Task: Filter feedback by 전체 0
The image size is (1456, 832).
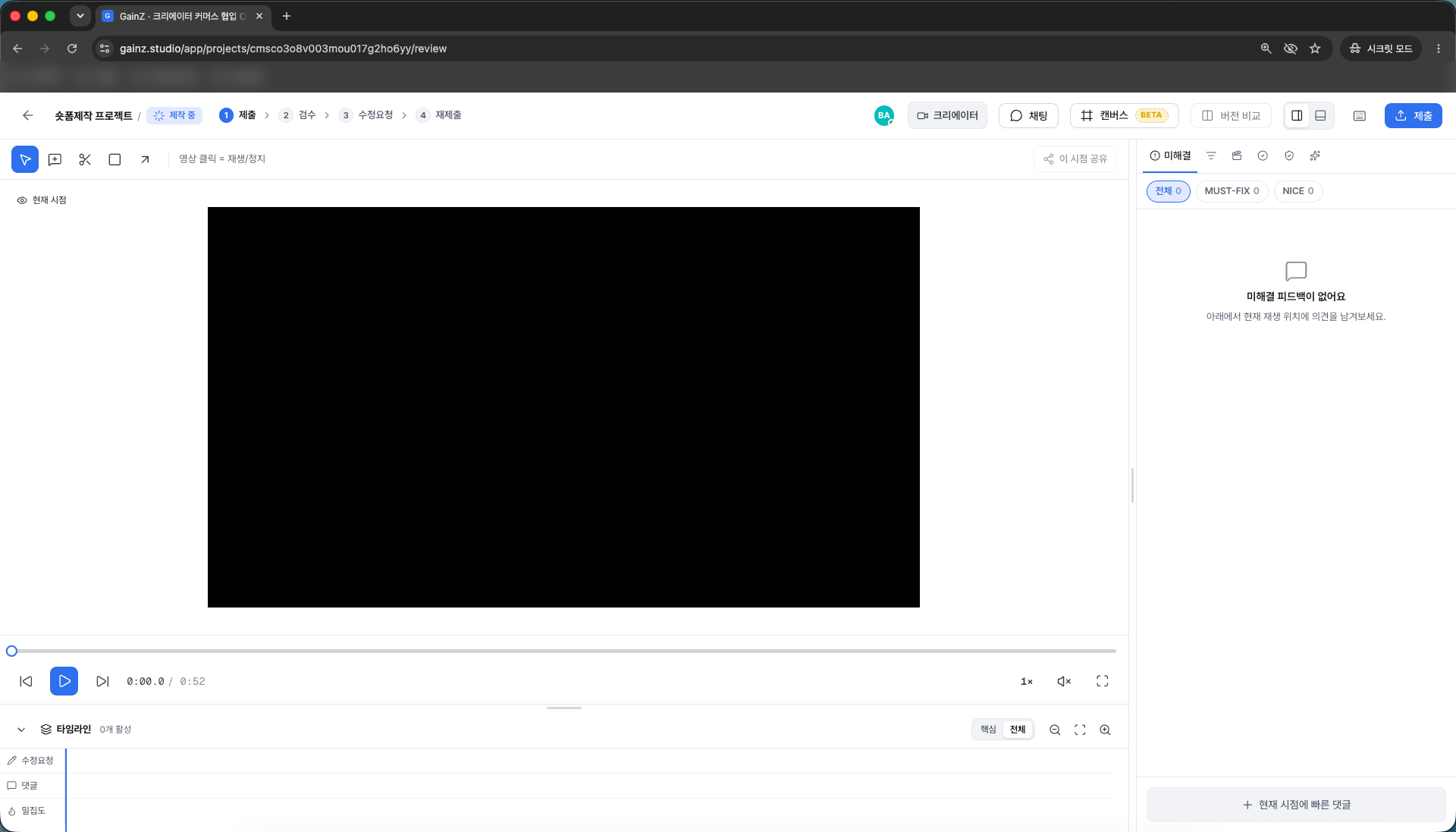Action: pyautogui.click(x=1168, y=191)
